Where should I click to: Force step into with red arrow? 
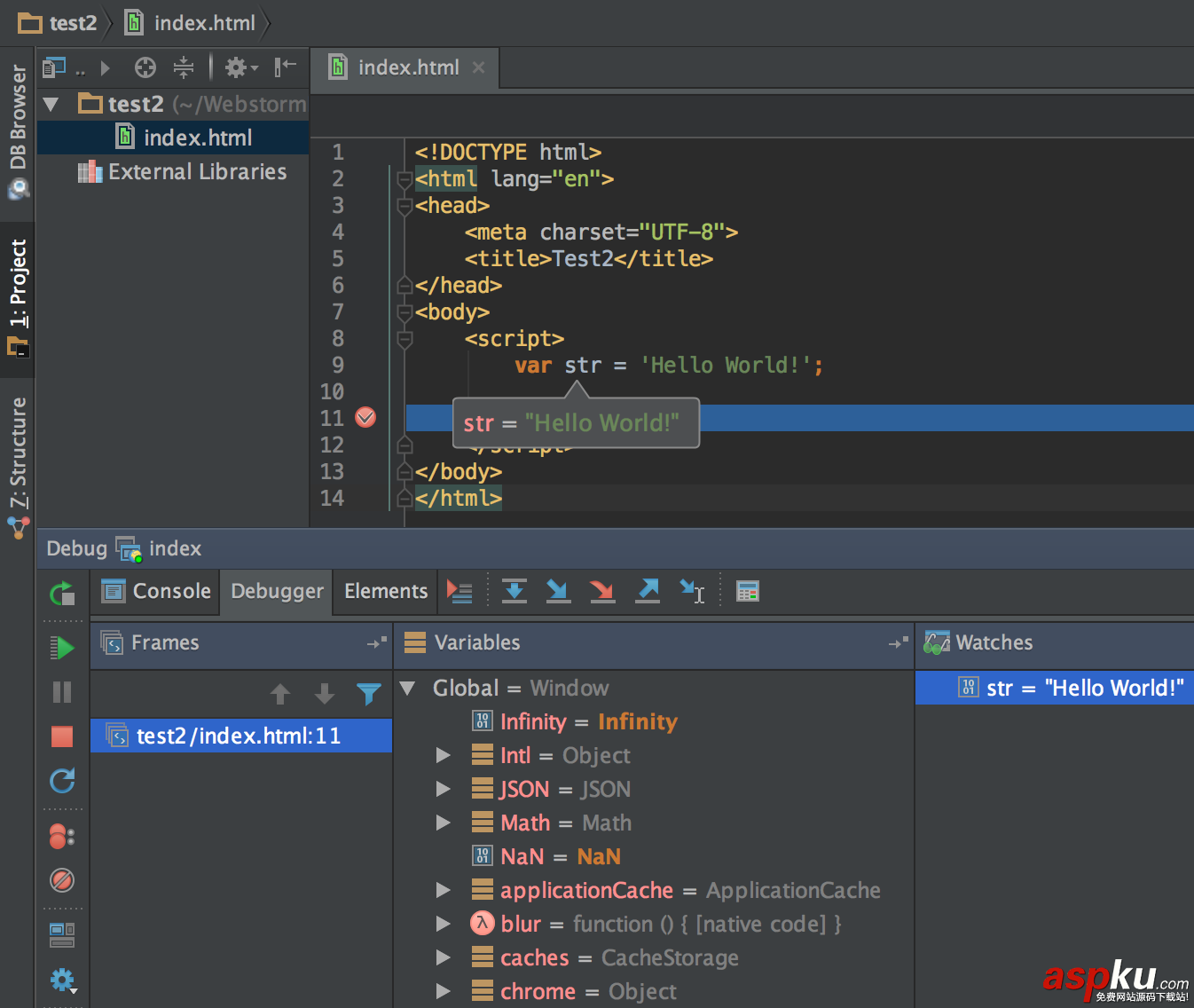click(602, 591)
